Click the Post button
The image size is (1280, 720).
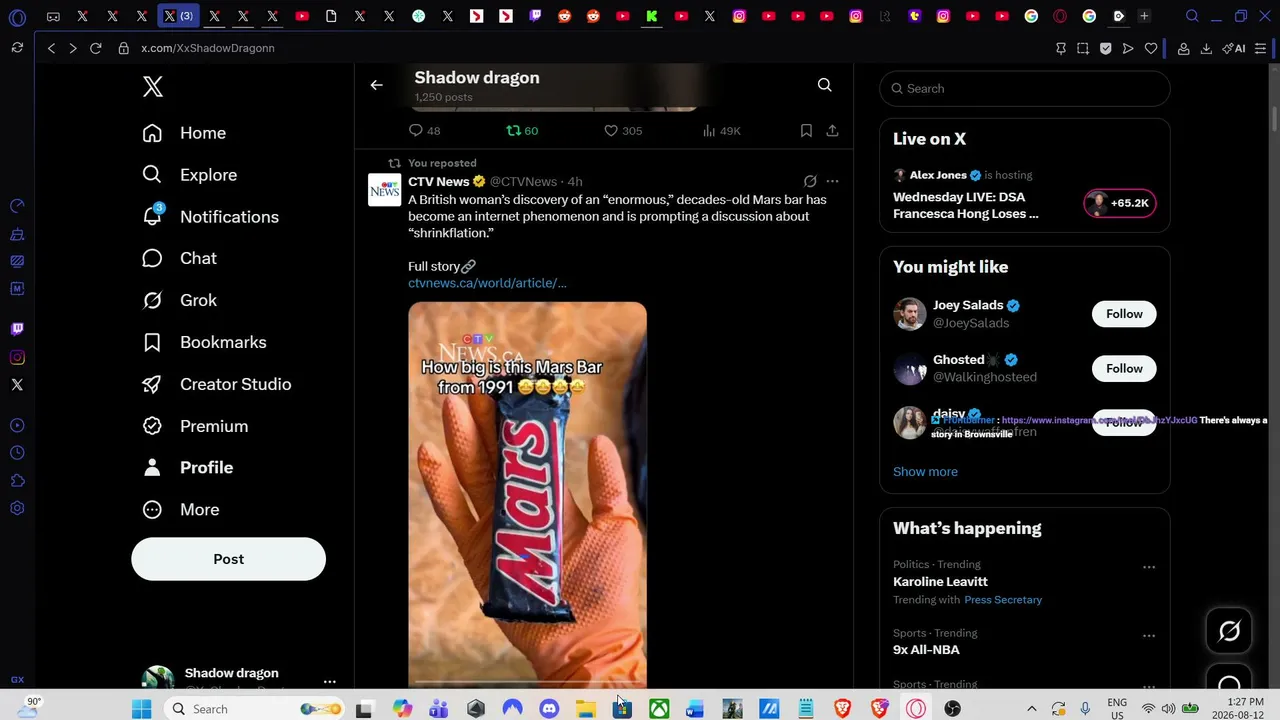[228, 559]
